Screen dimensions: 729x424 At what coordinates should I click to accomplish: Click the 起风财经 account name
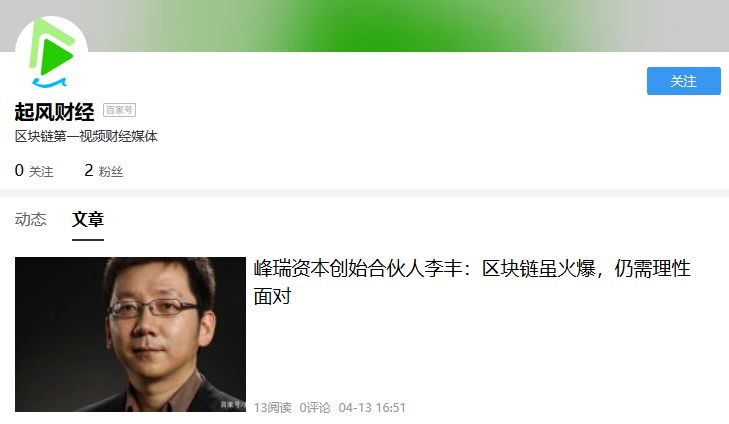point(54,112)
